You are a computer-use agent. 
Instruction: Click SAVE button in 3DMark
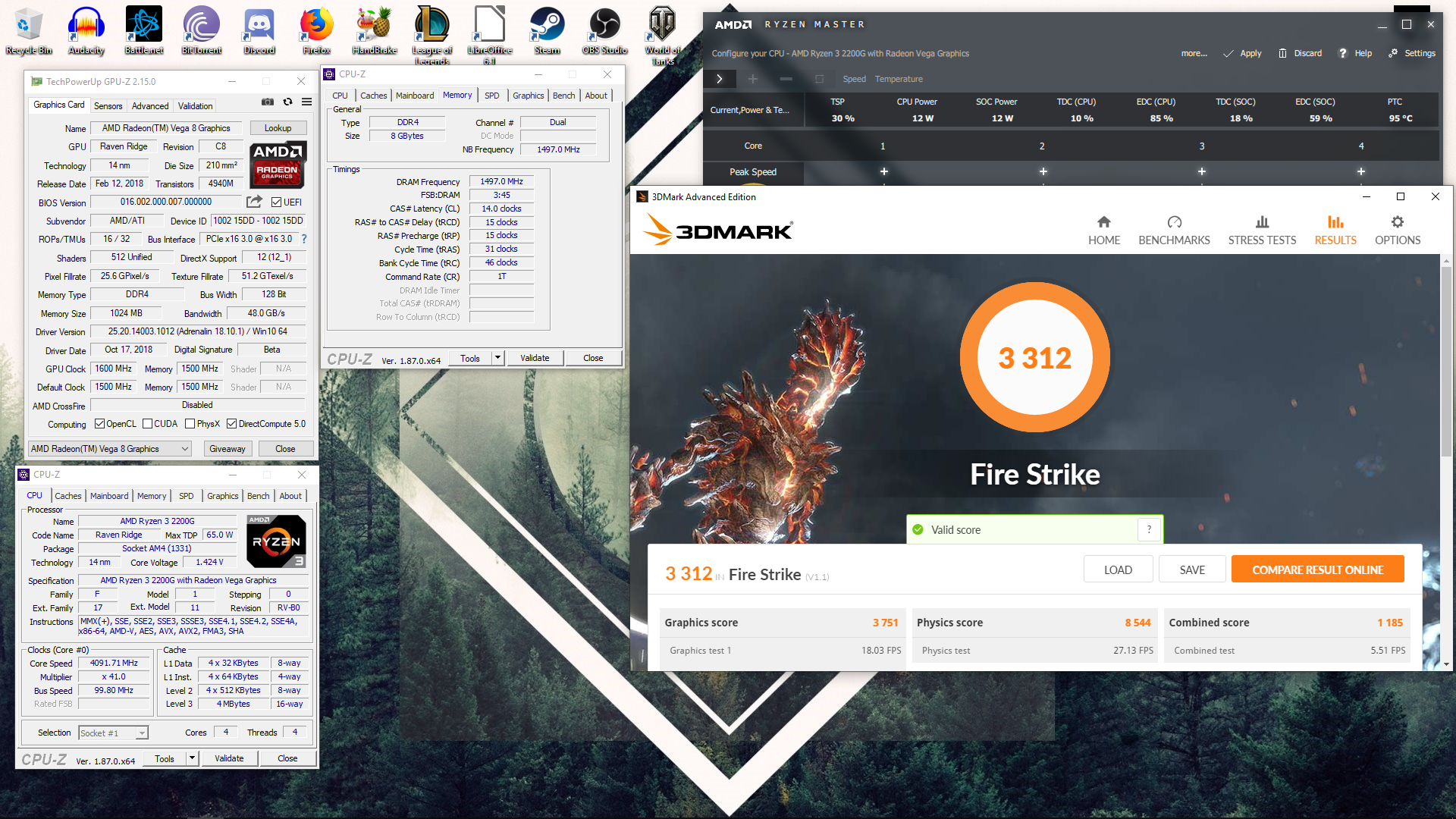[1192, 570]
